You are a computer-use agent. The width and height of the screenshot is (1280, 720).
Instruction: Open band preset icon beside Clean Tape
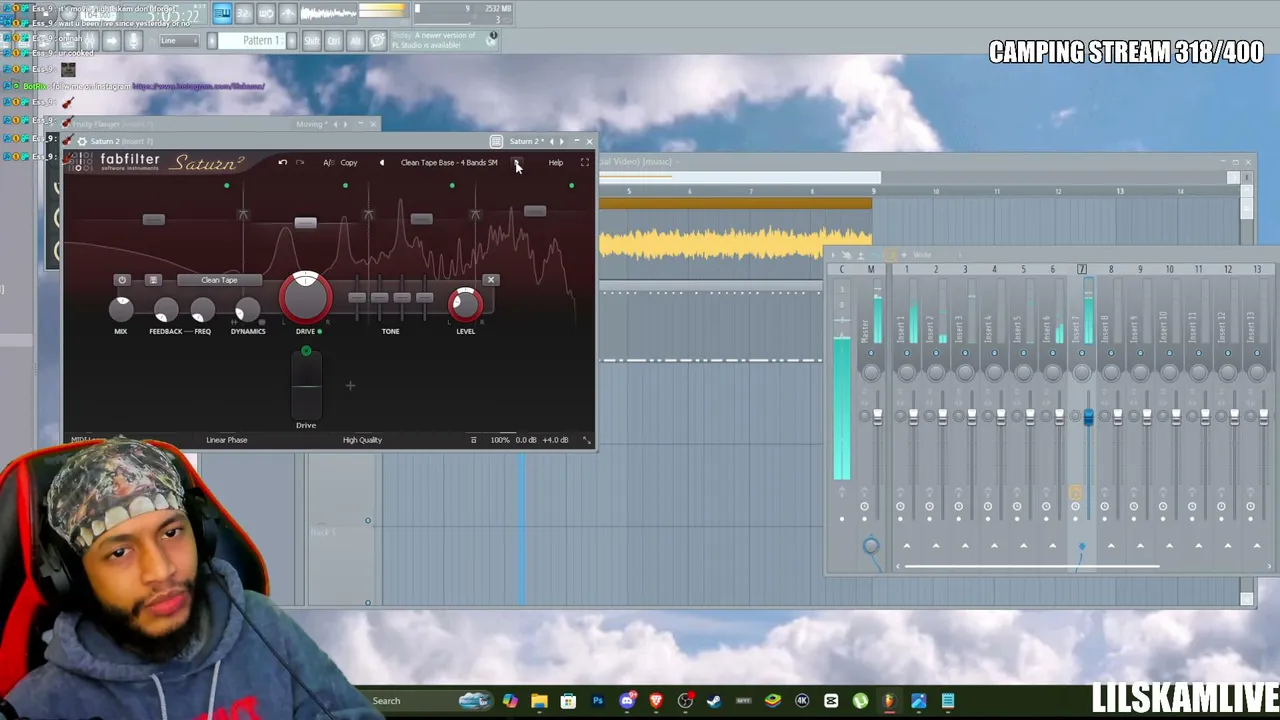tap(153, 280)
